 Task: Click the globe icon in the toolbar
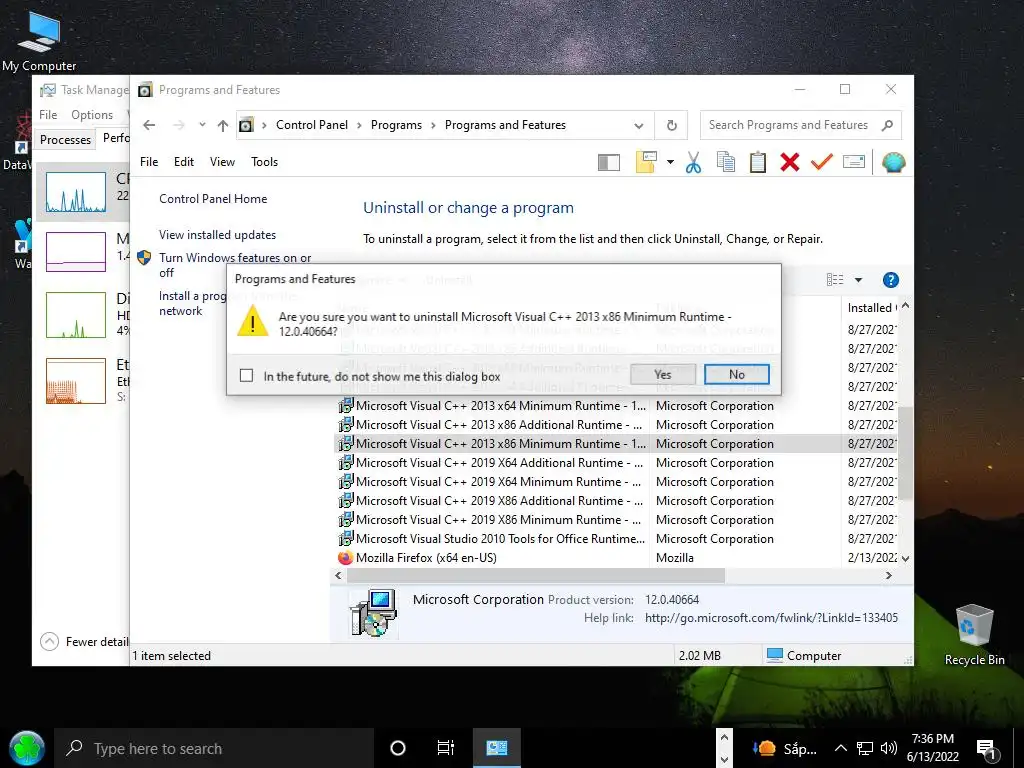click(x=893, y=162)
